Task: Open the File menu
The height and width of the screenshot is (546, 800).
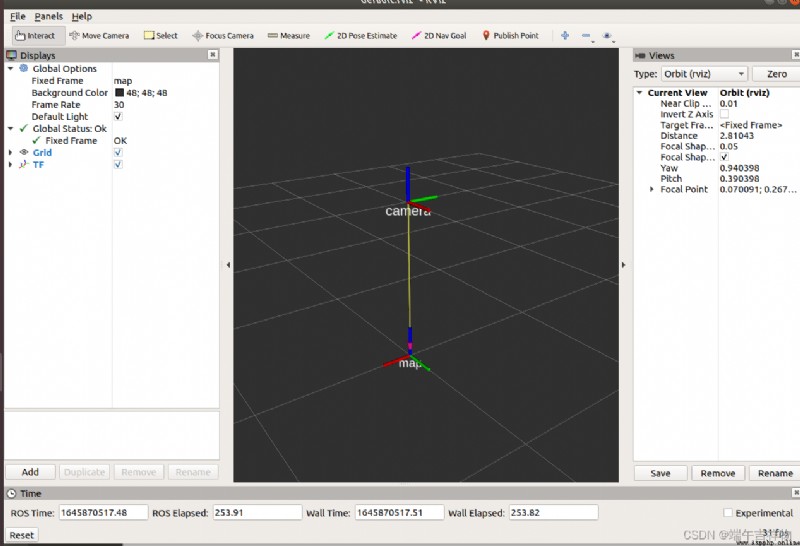Action: coord(17,16)
